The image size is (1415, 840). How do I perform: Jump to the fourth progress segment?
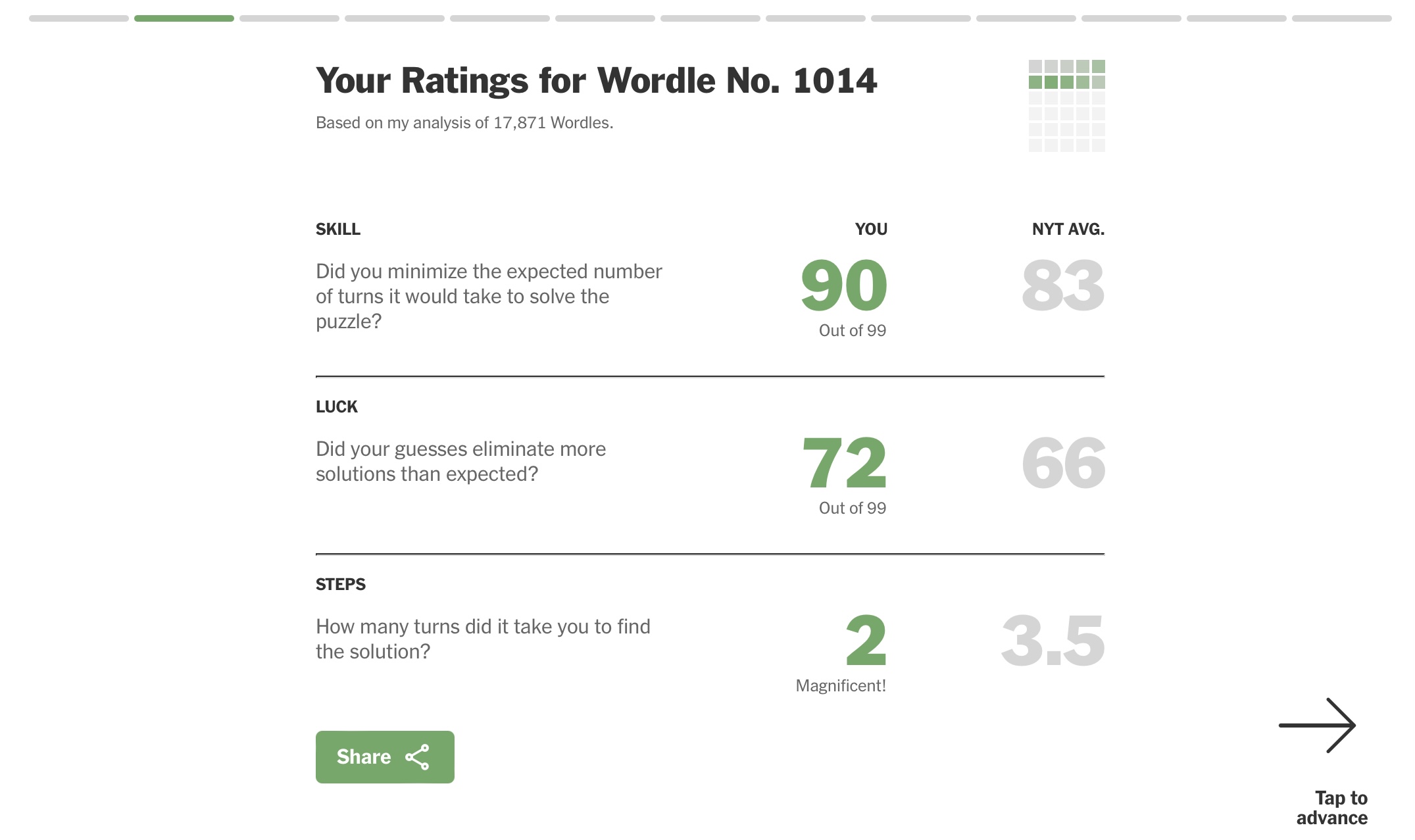pos(395,18)
